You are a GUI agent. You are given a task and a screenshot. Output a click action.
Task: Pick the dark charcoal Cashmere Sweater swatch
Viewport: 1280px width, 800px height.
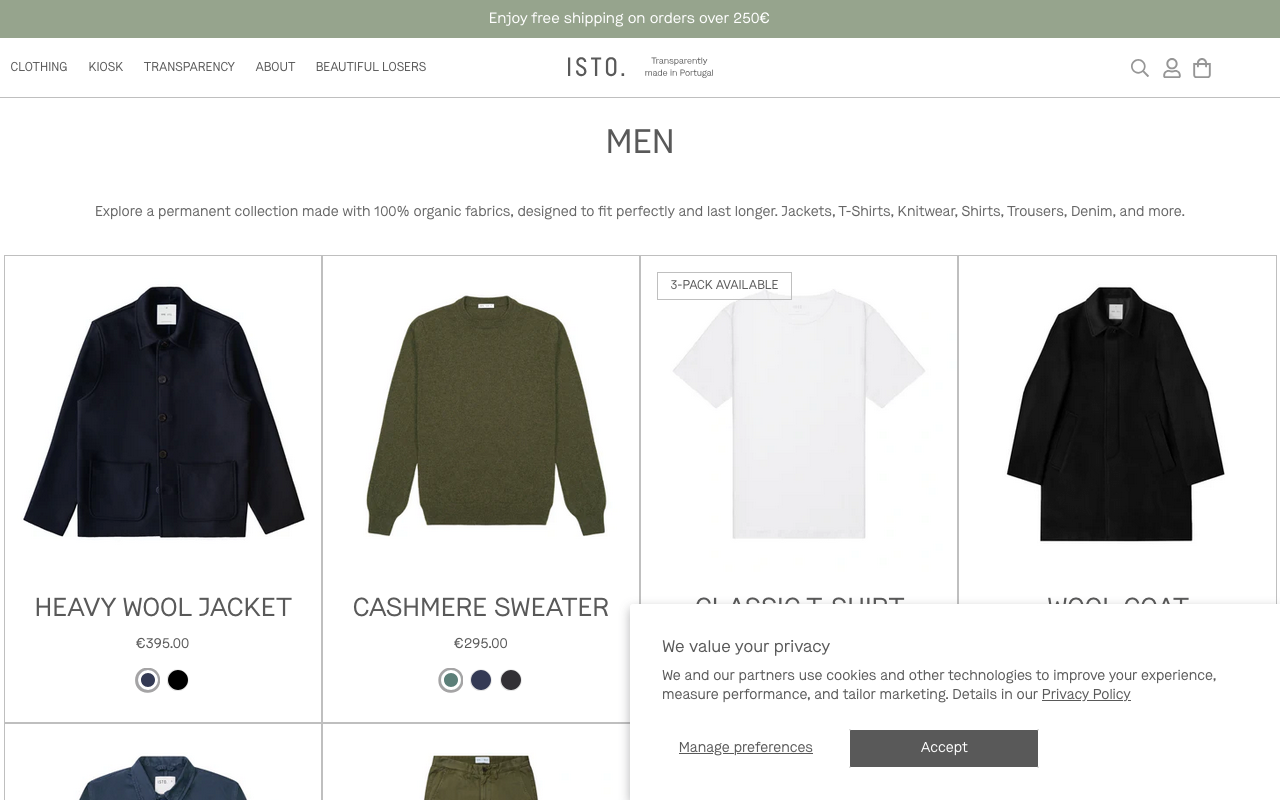[511, 680]
